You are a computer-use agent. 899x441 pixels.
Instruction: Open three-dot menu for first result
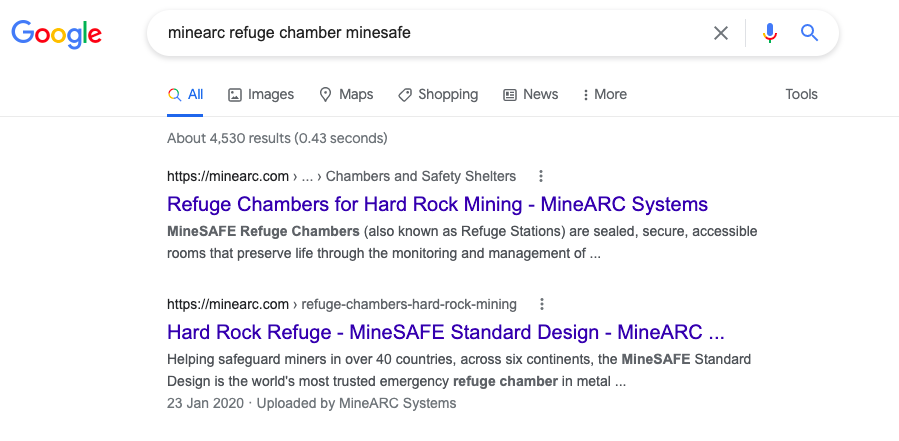point(541,176)
